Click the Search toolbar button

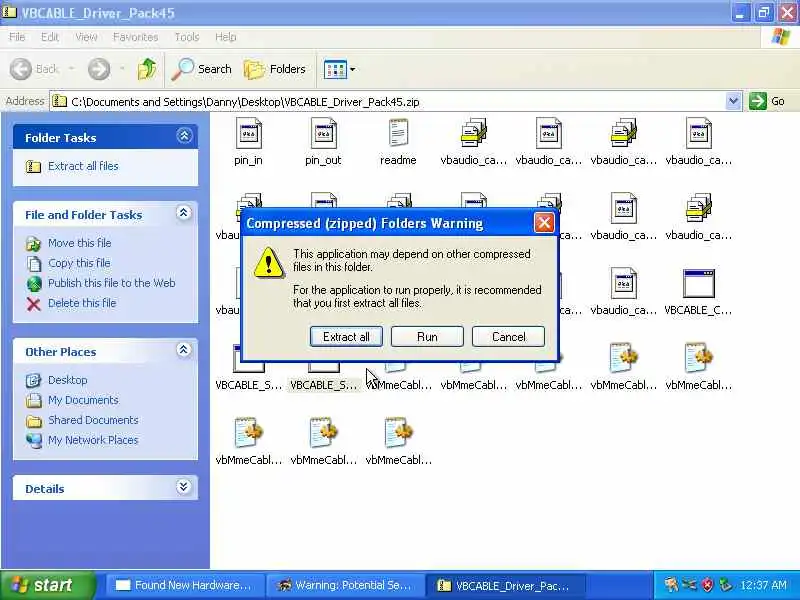[x=202, y=69]
